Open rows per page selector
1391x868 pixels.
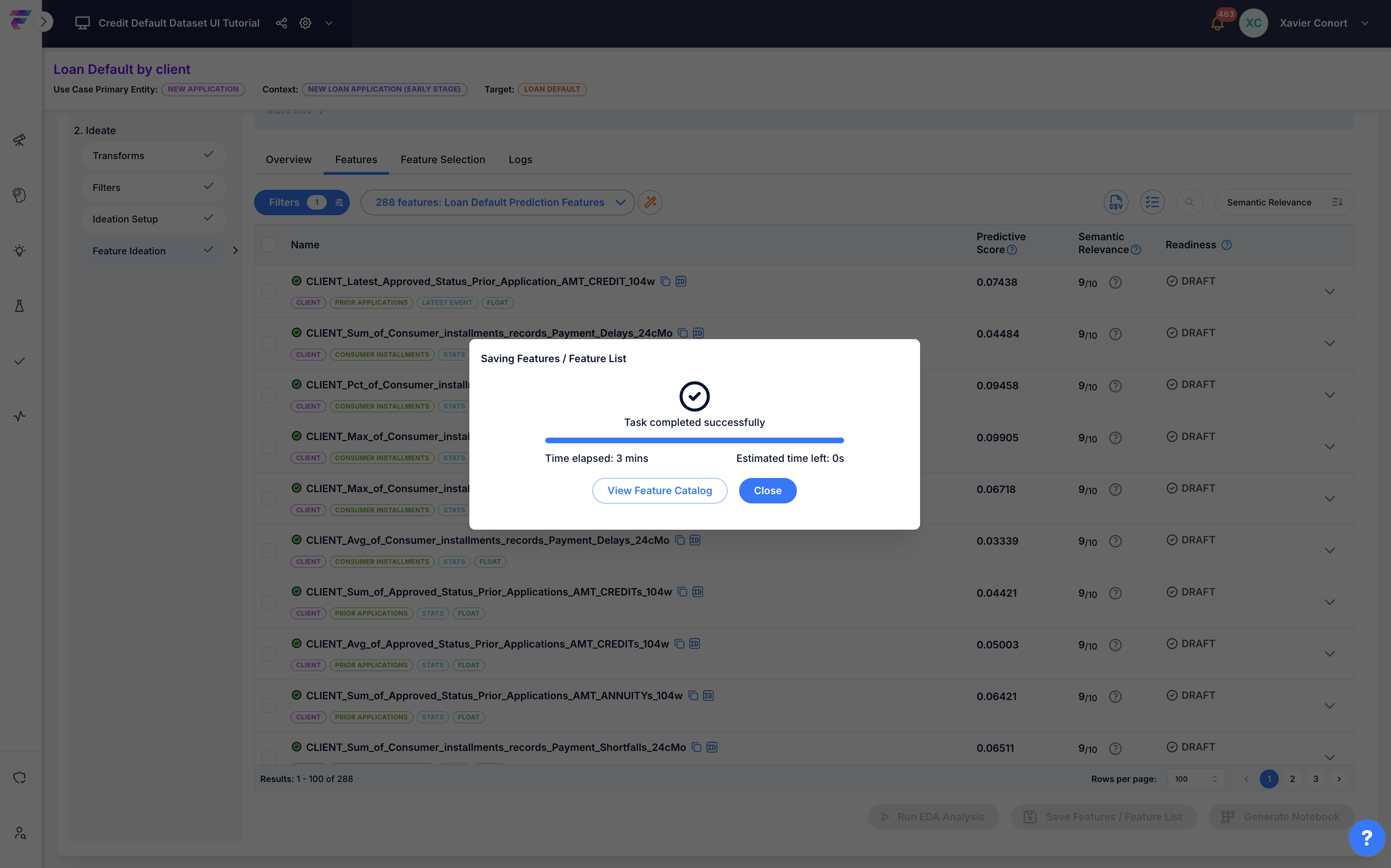coord(1196,779)
